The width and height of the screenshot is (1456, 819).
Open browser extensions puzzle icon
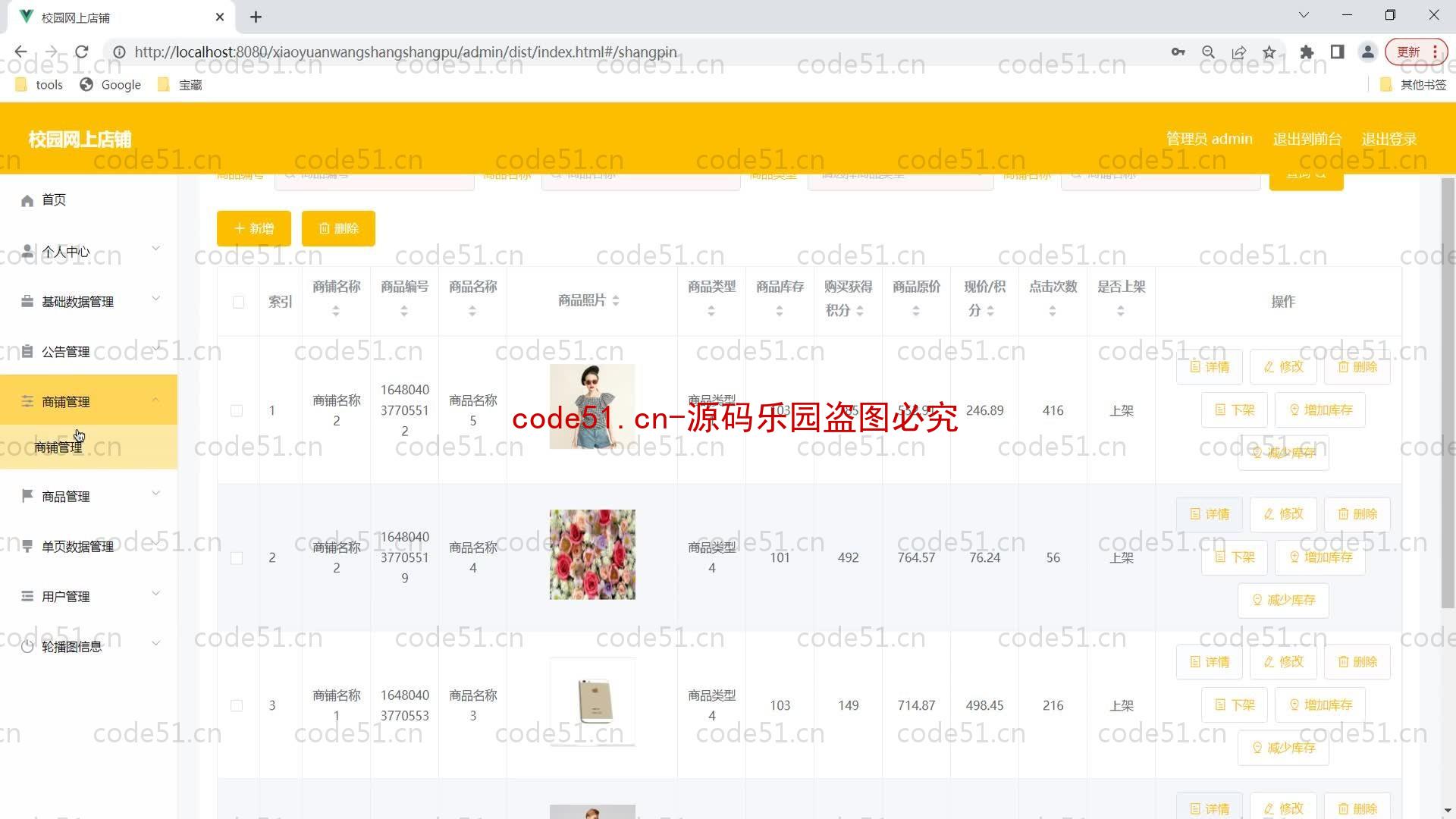tap(1307, 52)
